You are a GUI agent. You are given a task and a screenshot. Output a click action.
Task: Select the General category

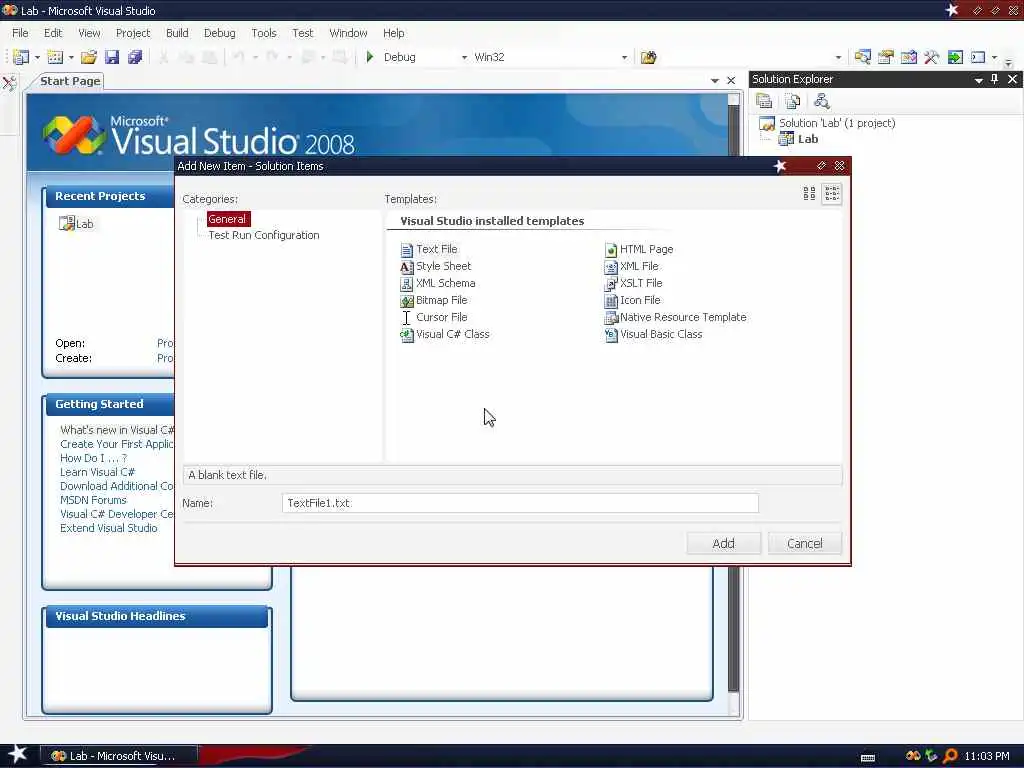228,219
